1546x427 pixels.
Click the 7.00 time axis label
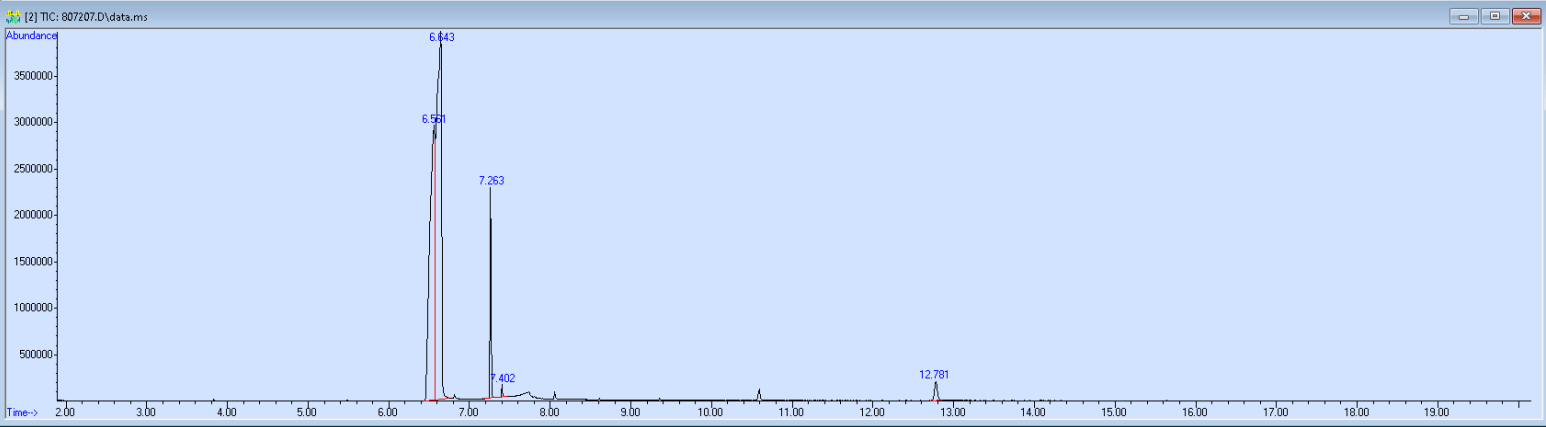[468, 412]
